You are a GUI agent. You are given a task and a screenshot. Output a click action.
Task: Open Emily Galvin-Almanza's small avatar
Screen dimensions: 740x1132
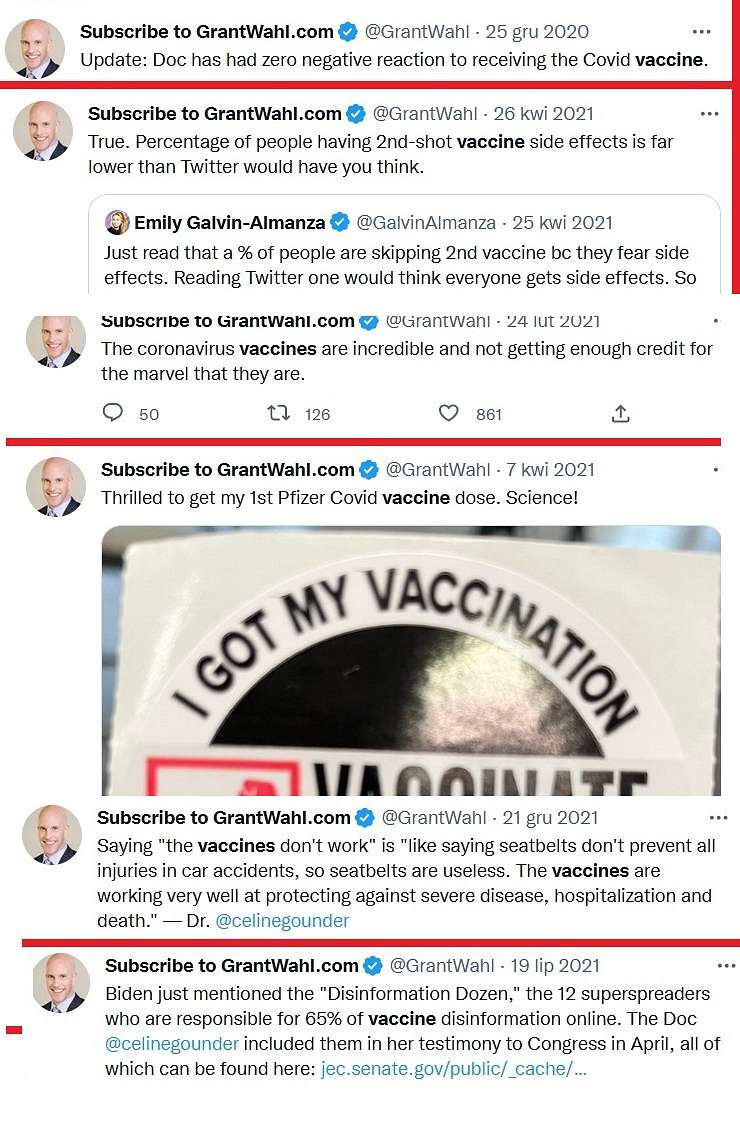117,222
